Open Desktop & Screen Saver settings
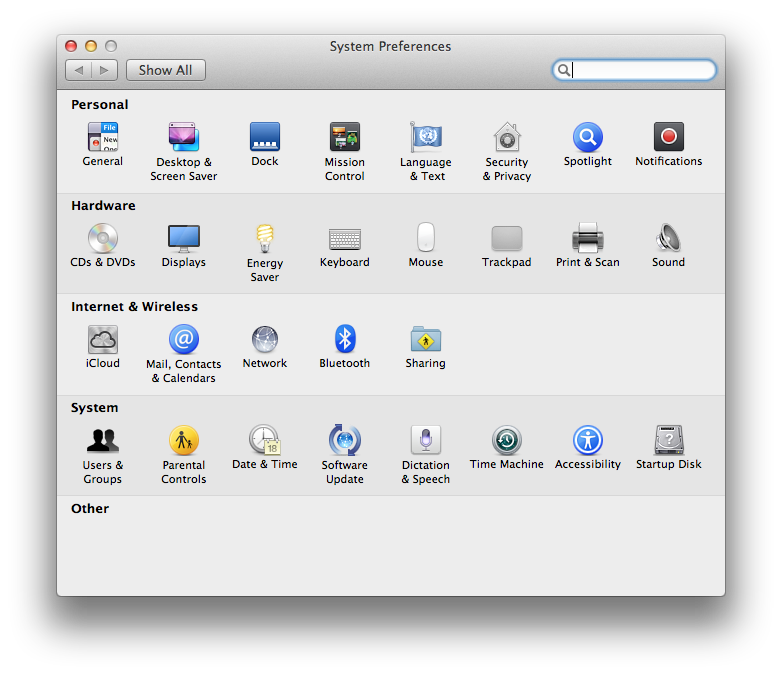The width and height of the screenshot is (782, 675). coord(183,138)
